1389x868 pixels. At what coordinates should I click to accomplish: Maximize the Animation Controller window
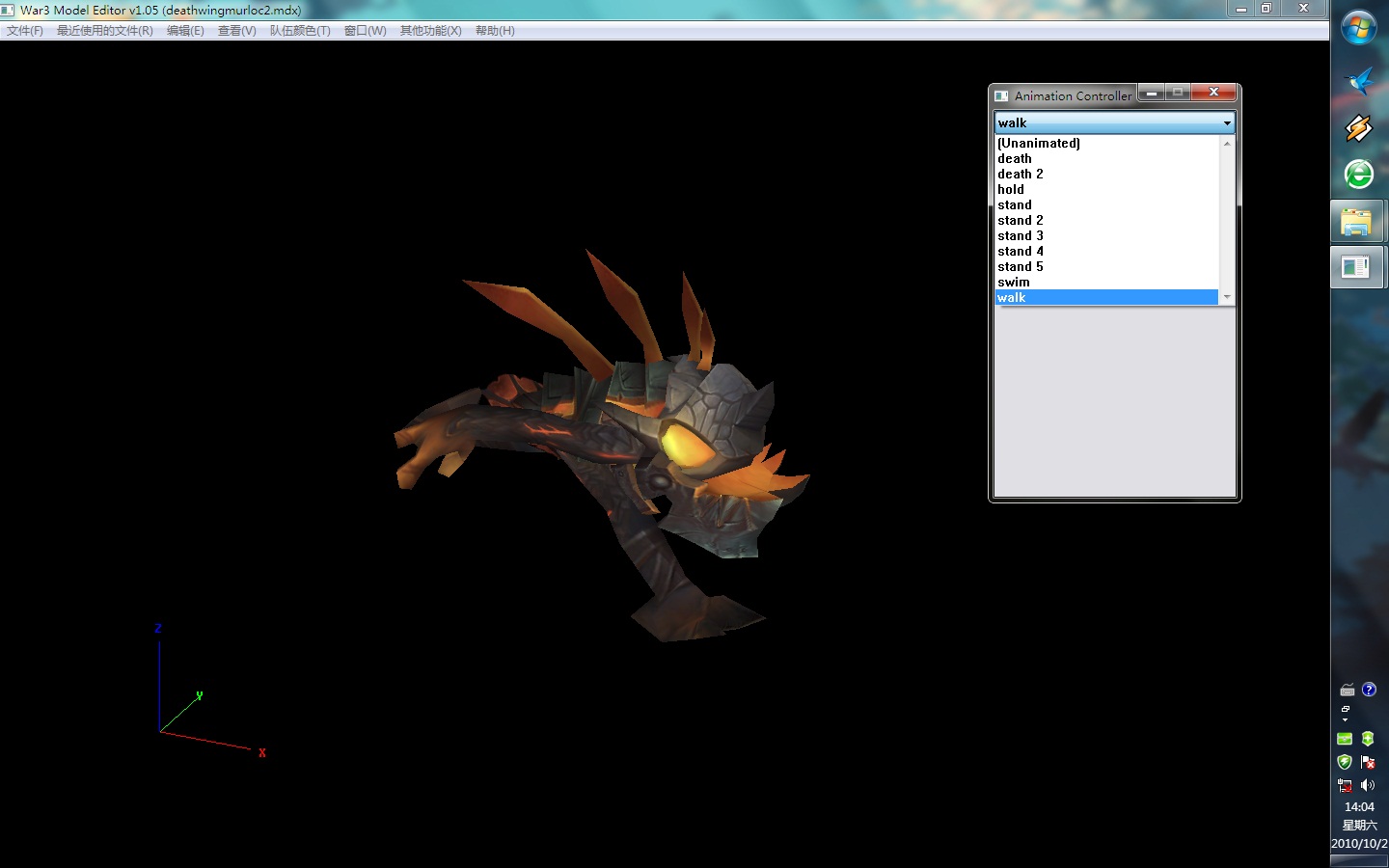click(x=1178, y=93)
